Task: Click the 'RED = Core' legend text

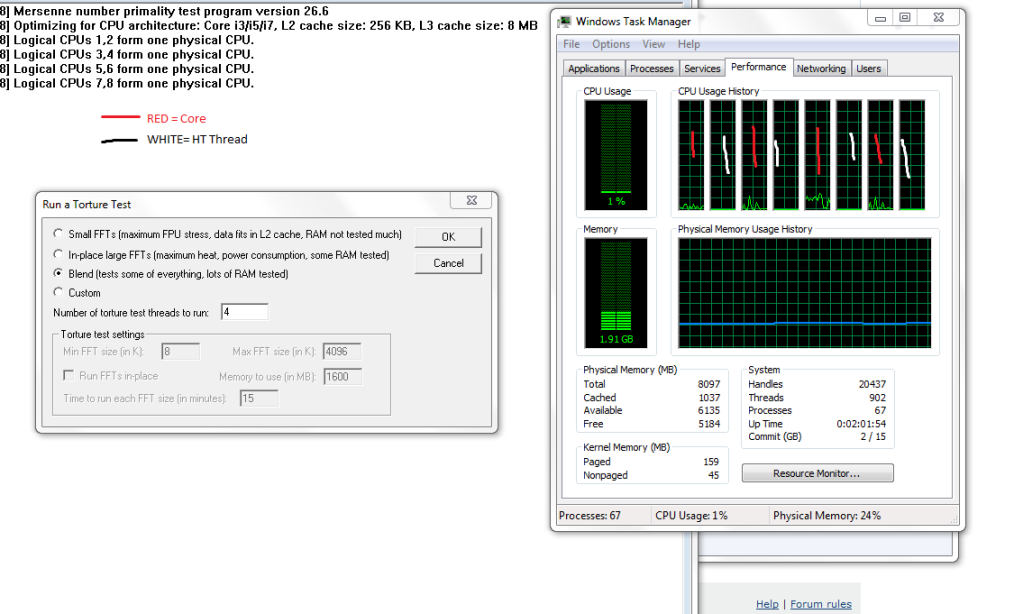Action: click(176, 118)
